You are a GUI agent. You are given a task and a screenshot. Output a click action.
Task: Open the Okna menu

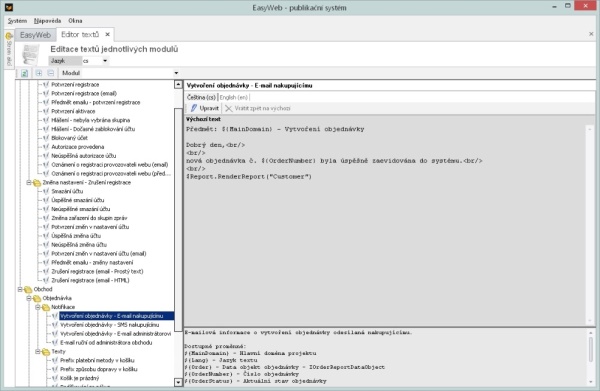[x=75, y=21]
